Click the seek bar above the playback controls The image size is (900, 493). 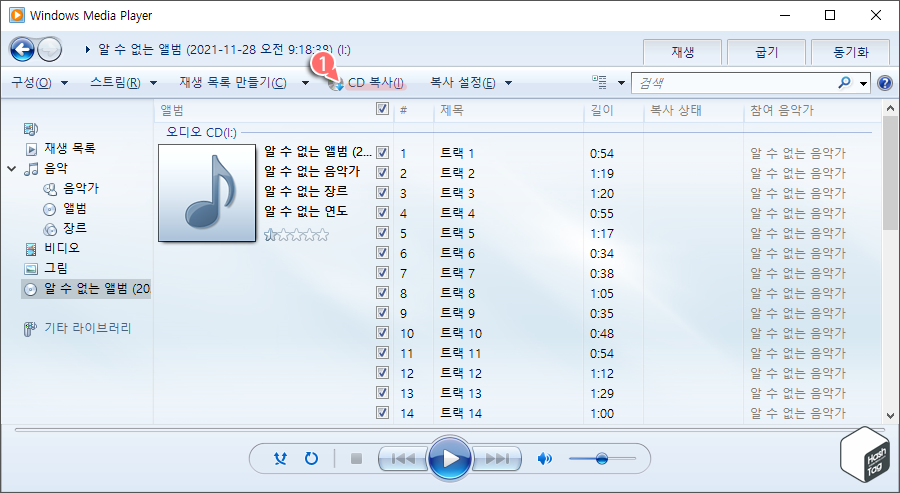[x=450, y=429]
